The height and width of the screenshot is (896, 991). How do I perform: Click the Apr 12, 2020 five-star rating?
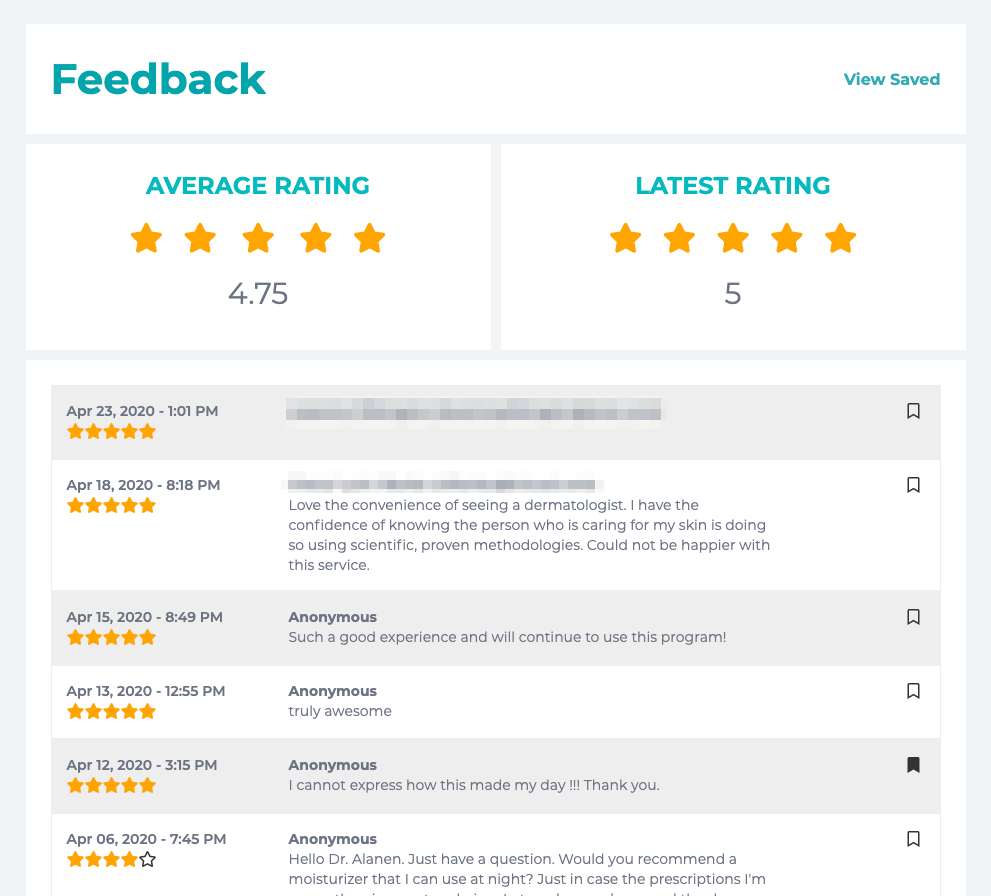(111, 786)
